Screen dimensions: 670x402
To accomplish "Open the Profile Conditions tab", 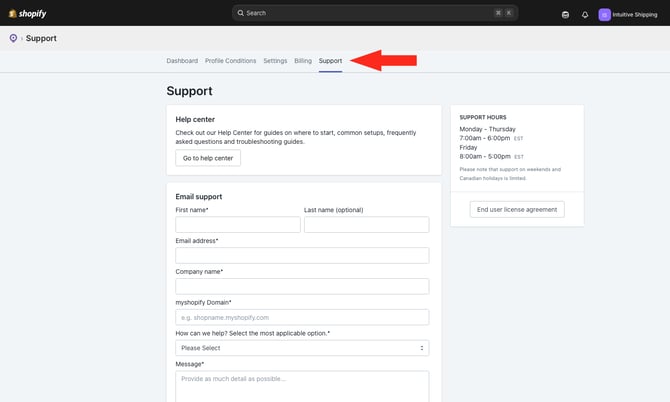I will pyautogui.click(x=230, y=61).
